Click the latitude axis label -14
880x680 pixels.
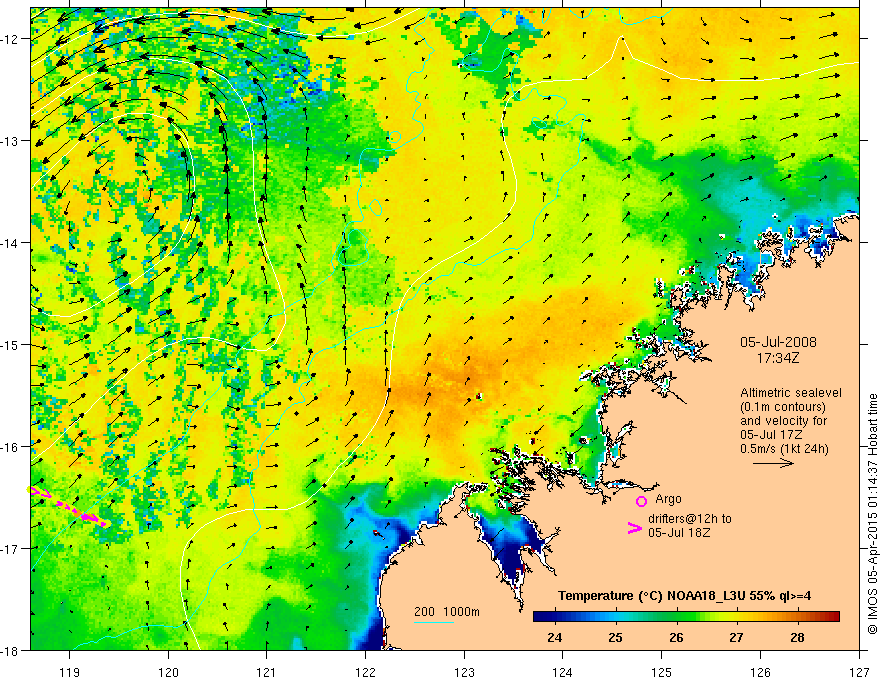[10, 243]
